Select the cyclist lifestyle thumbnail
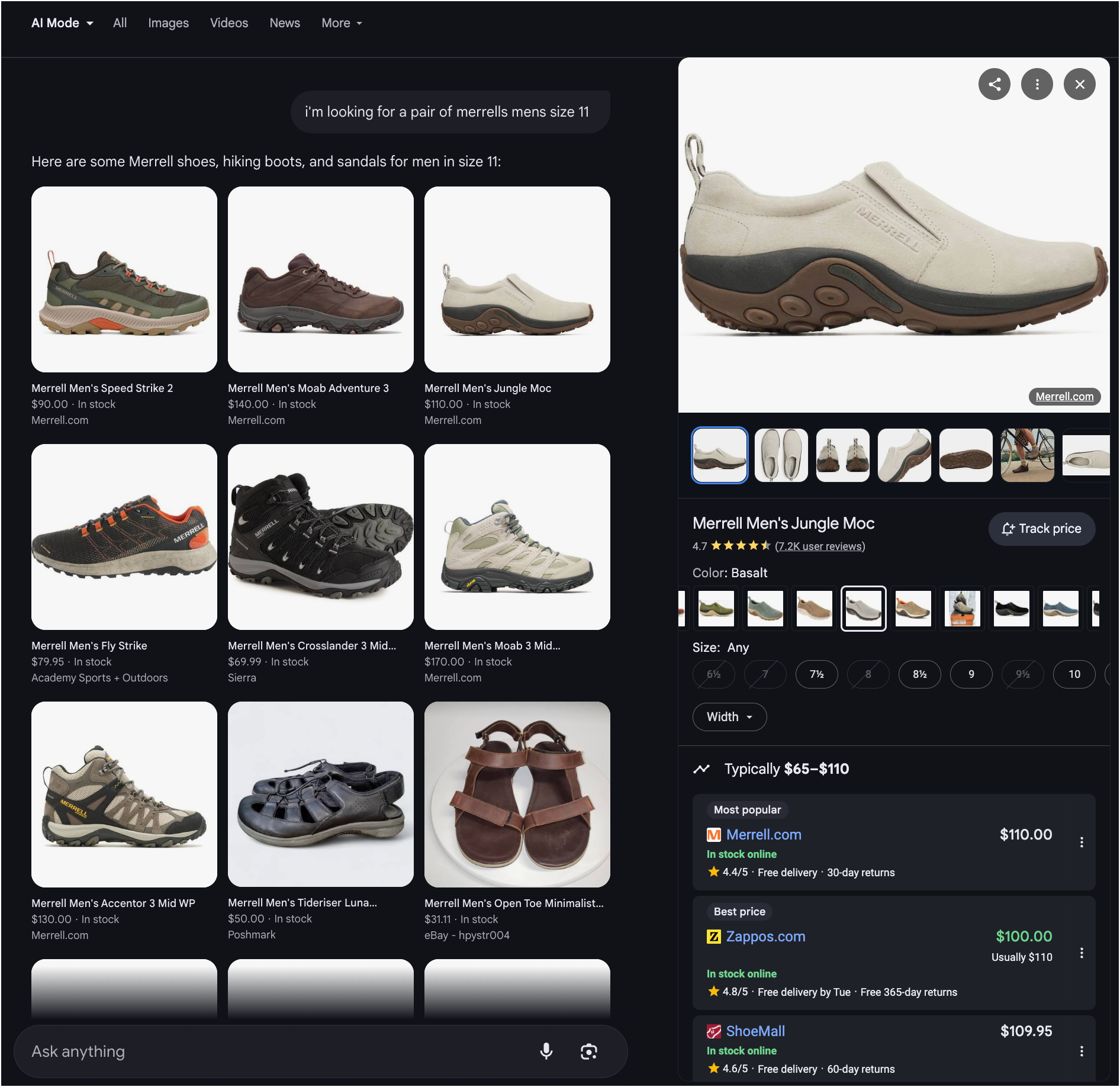 [x=1028, y=455]
